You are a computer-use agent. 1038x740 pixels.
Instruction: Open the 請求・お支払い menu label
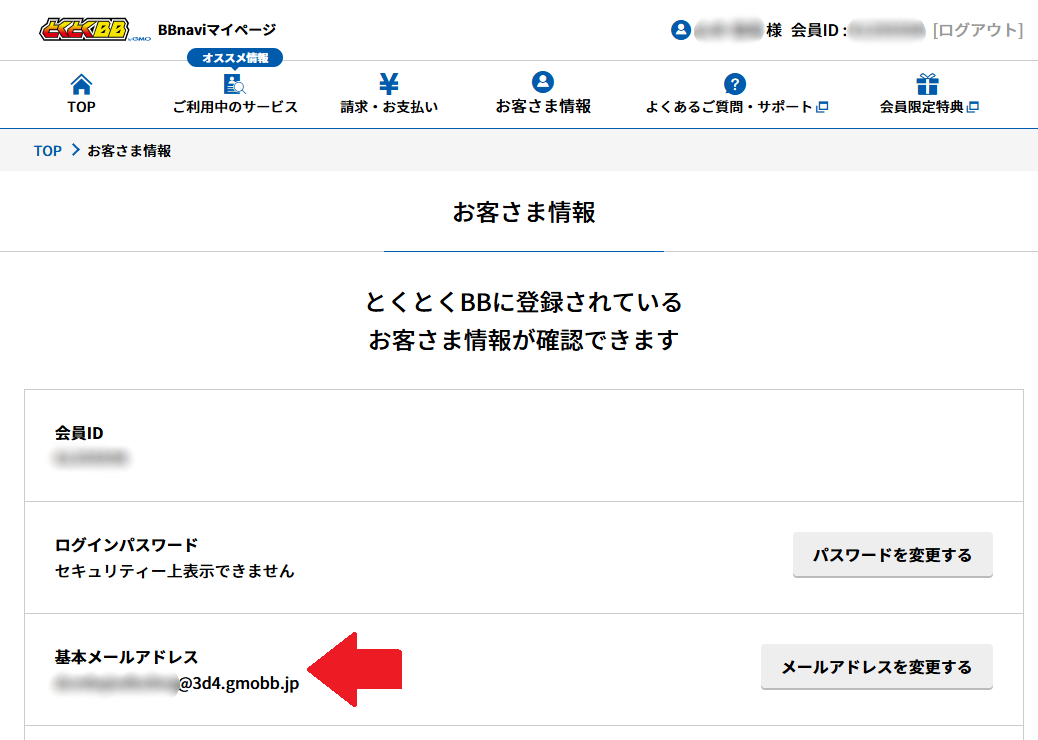(x=389, y=107)
